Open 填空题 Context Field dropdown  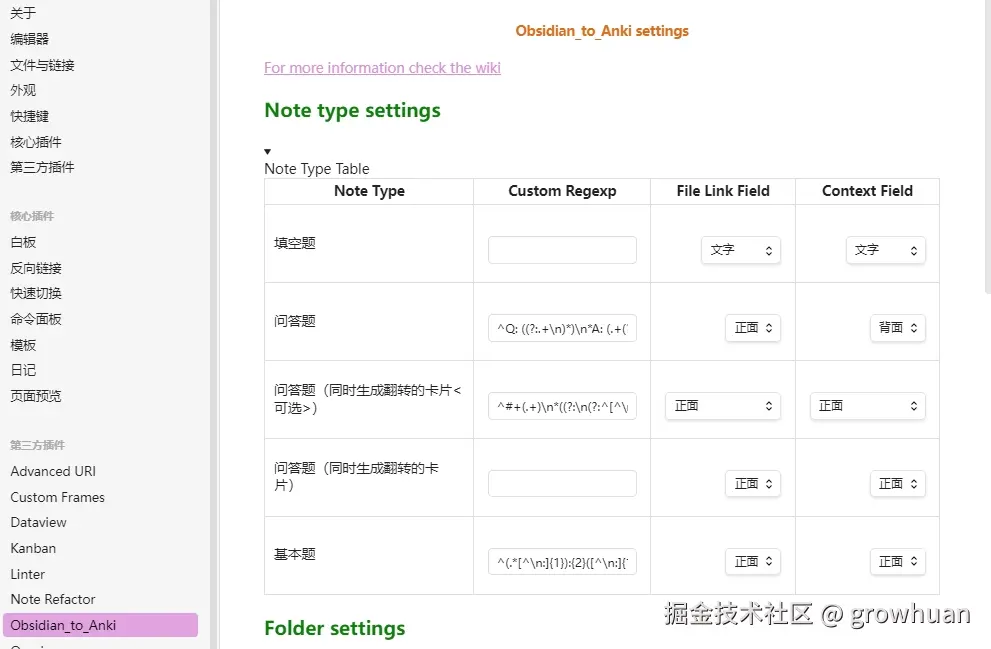point(885,250)
